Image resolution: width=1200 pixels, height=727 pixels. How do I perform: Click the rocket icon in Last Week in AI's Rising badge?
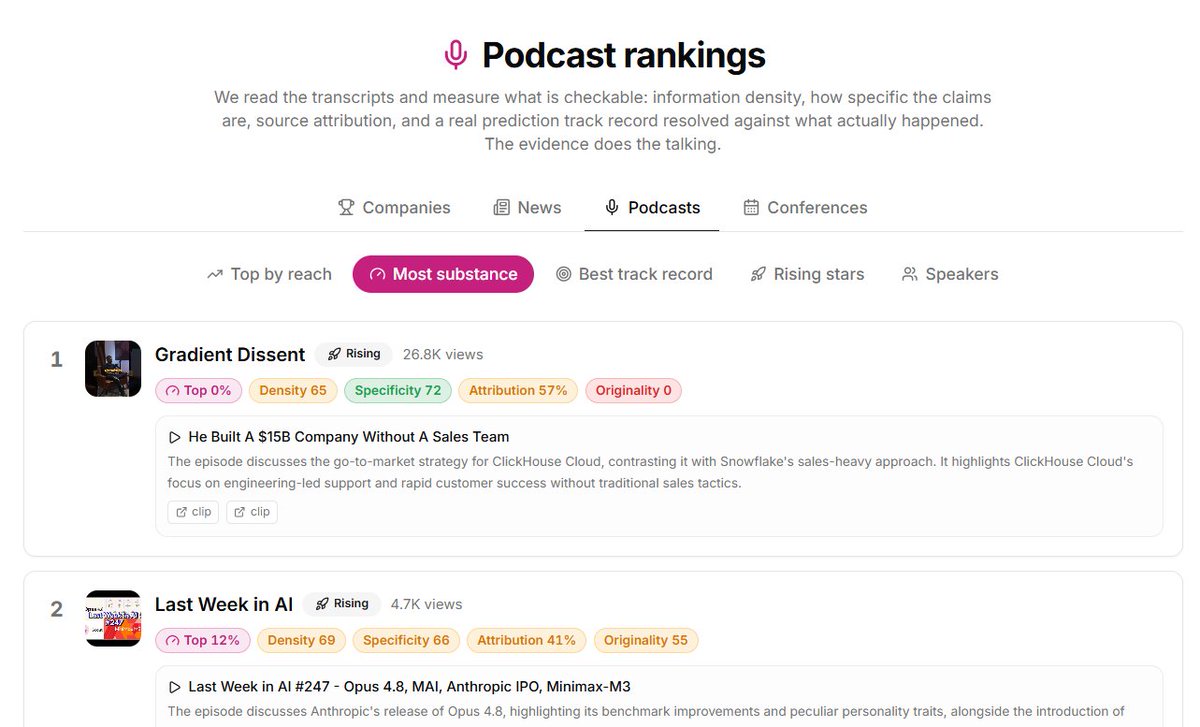pos(323,604)
